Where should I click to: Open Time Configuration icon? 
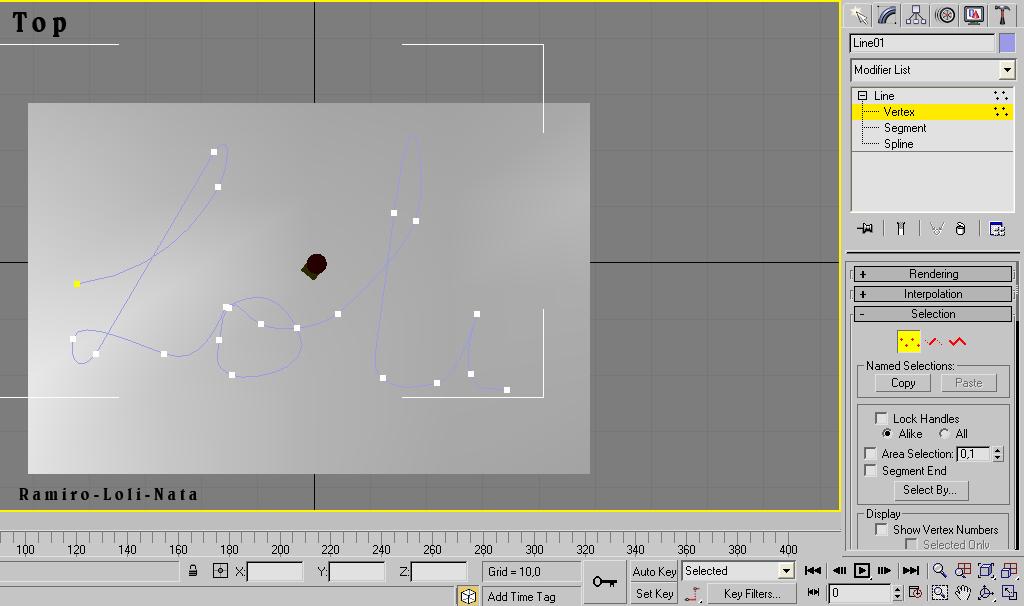pos(915,593)
